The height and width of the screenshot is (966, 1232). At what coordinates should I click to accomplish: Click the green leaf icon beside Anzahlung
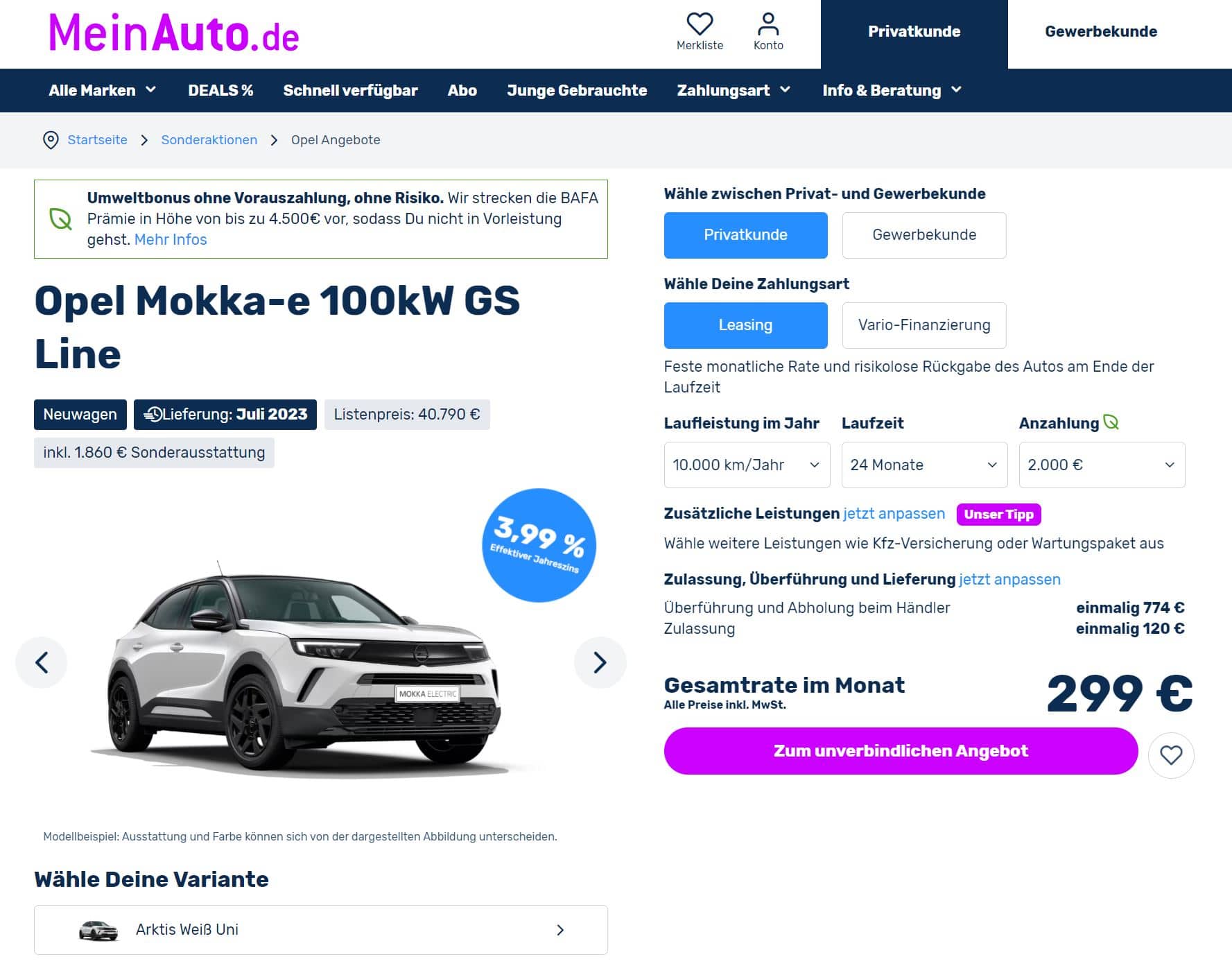(1111, 422)
